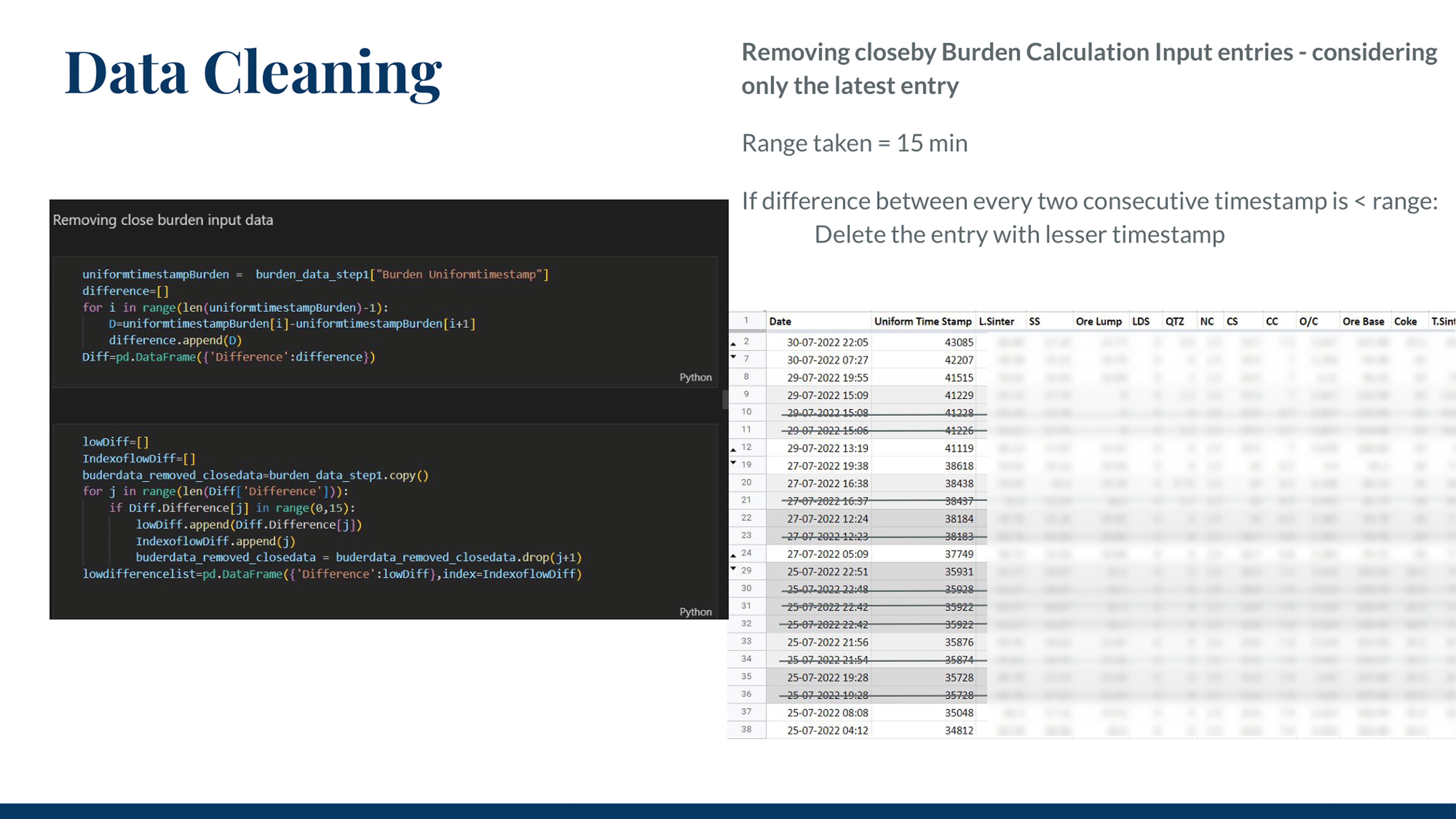Select the O/C header cell

(x=1317, y=321)
